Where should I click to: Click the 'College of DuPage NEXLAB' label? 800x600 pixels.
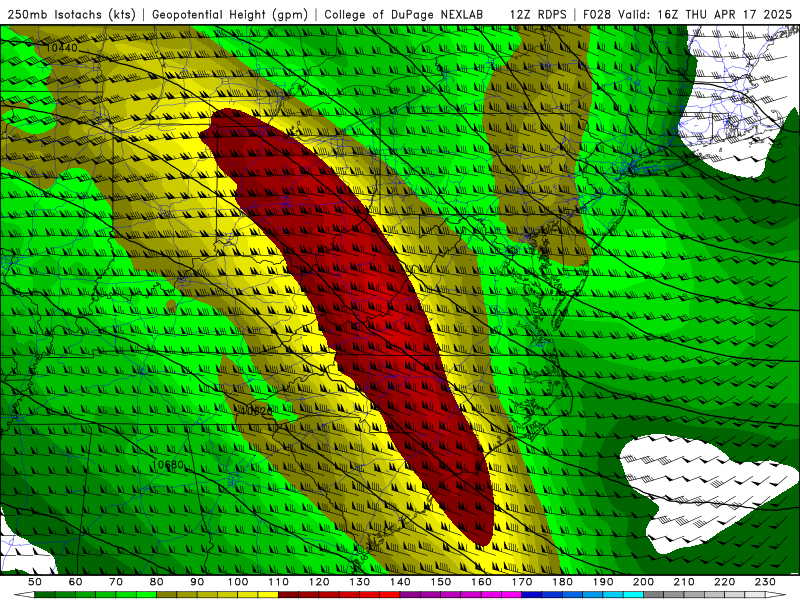[404, 14]
